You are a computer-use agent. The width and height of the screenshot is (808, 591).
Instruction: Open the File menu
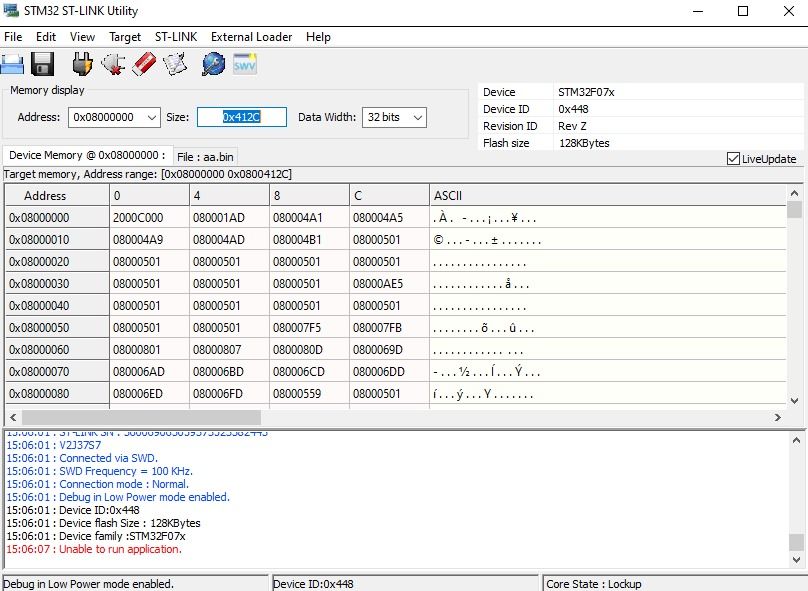pos(13,37)
